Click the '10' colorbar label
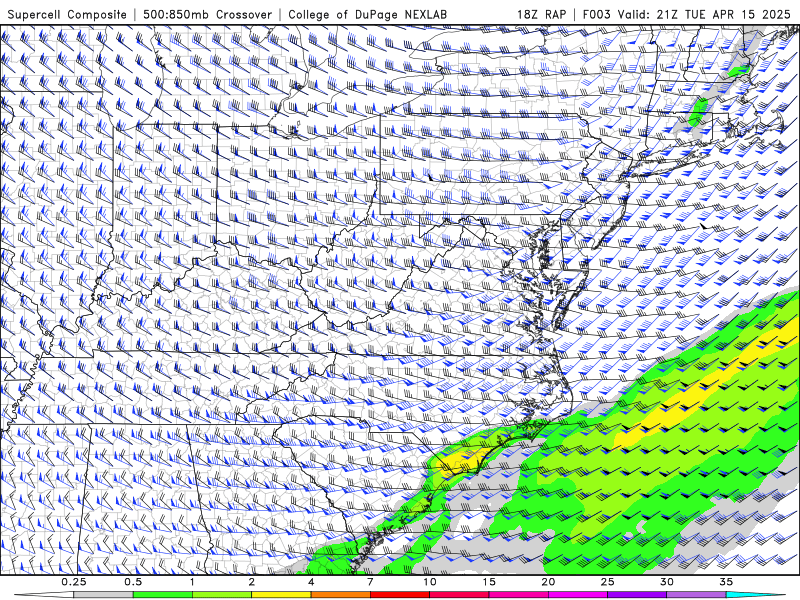The width and height of the screenshot is (800, 600). (430, 582)
